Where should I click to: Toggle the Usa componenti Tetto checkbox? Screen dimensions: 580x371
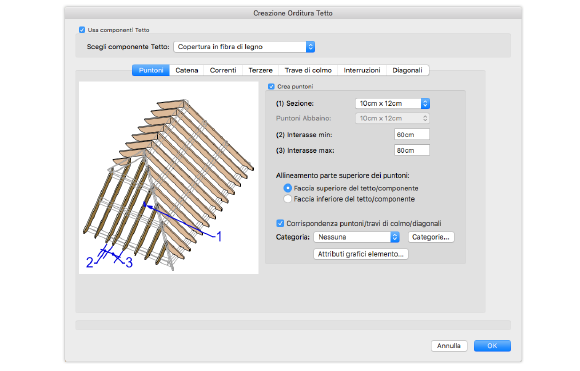pyautogui.click(x=82, y=30)
